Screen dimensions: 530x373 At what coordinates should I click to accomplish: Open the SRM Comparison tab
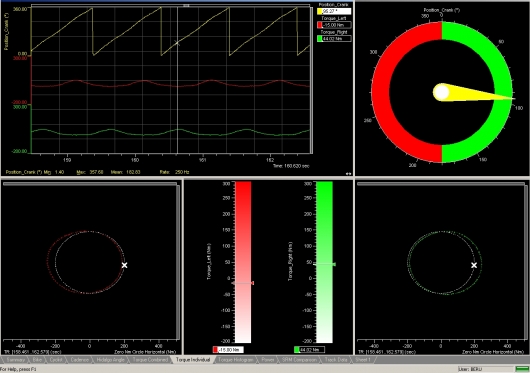(x=299, y=360)
